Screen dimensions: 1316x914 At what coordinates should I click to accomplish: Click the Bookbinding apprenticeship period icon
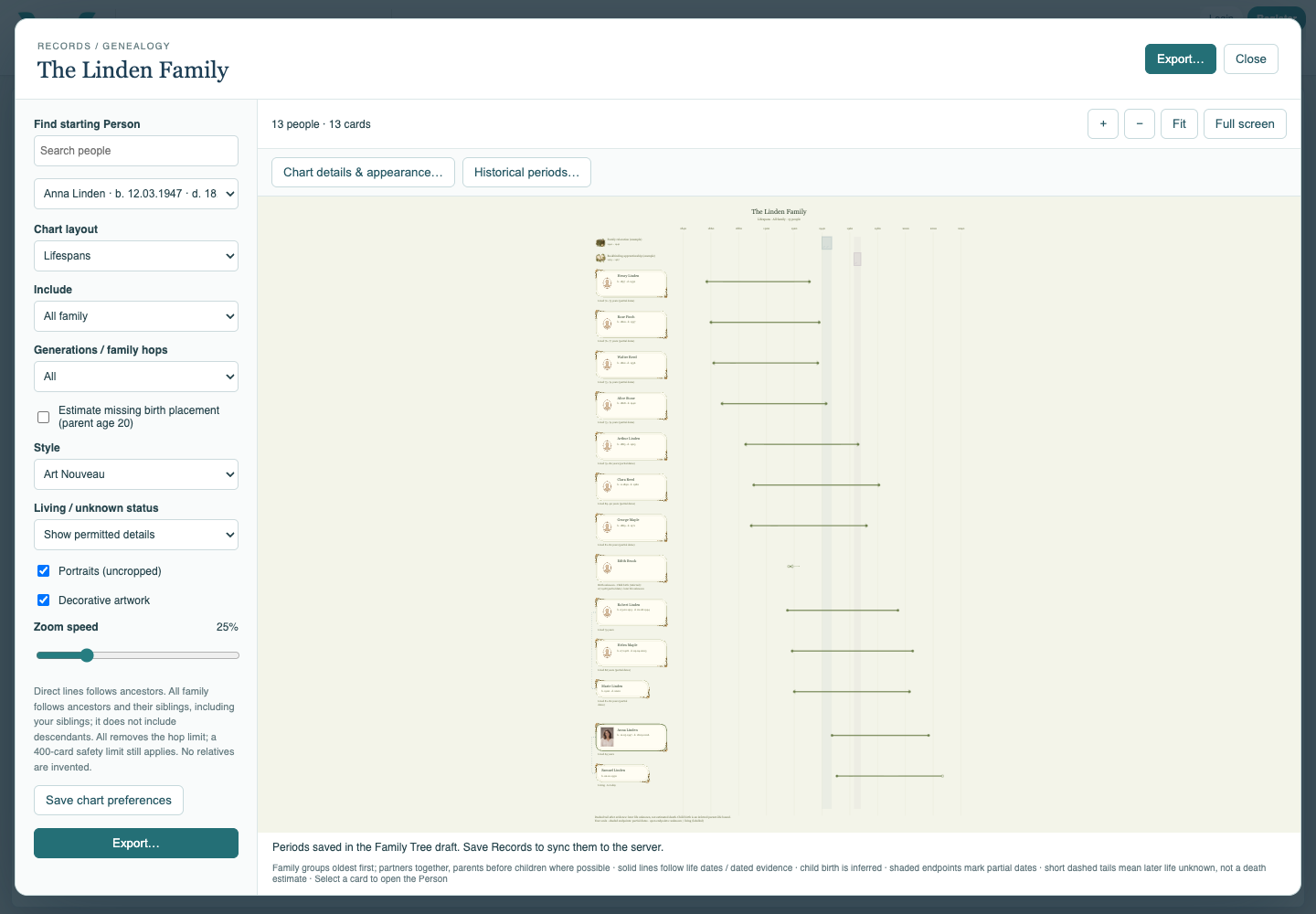[600, 258]
